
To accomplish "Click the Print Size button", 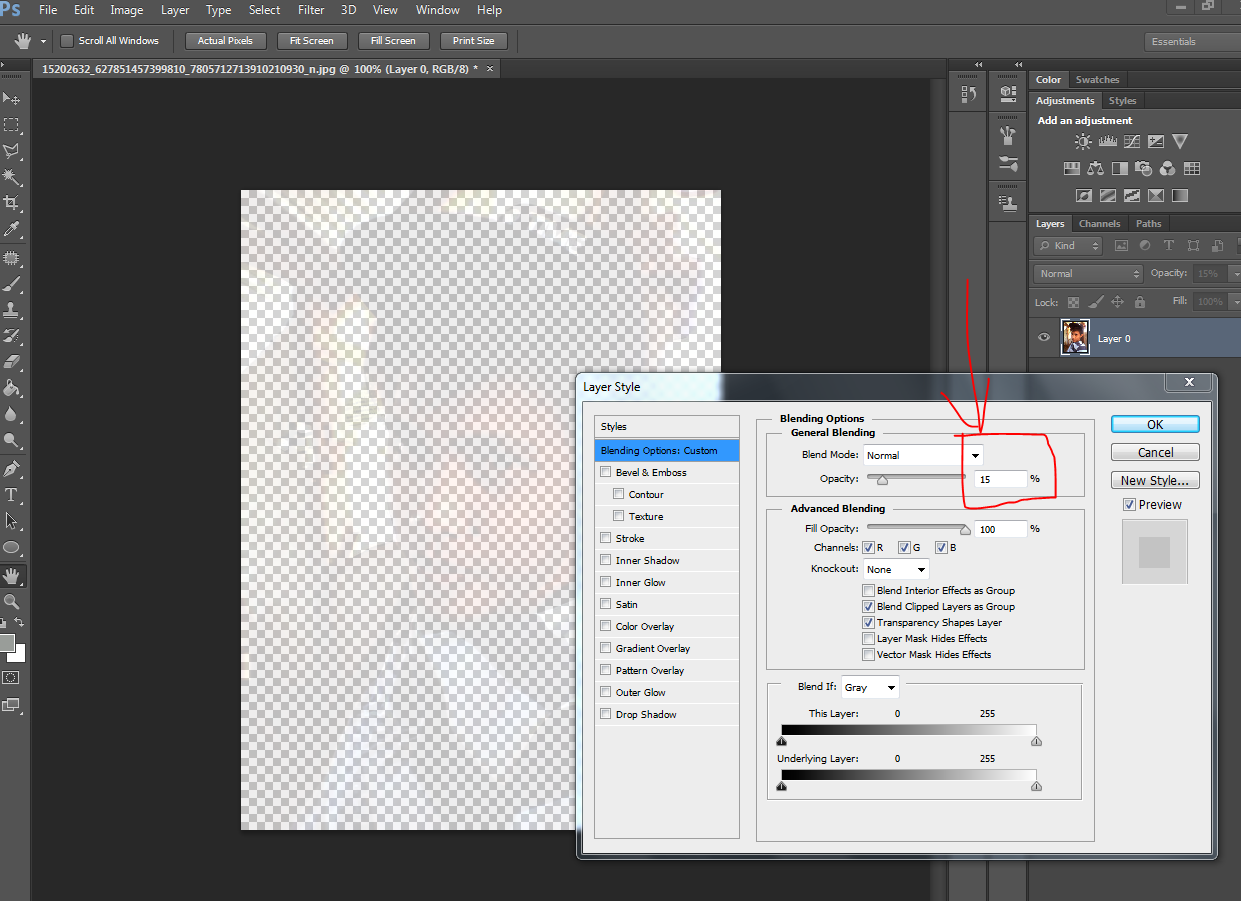I will tap(473, 41).
